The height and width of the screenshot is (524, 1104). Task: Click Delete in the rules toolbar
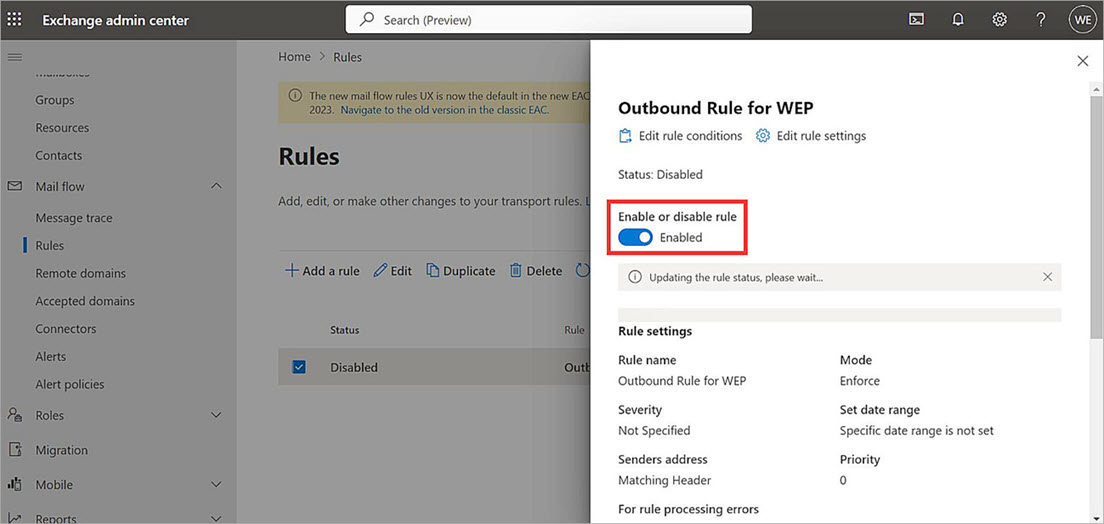pyautogui.click(x=536, y=270)
